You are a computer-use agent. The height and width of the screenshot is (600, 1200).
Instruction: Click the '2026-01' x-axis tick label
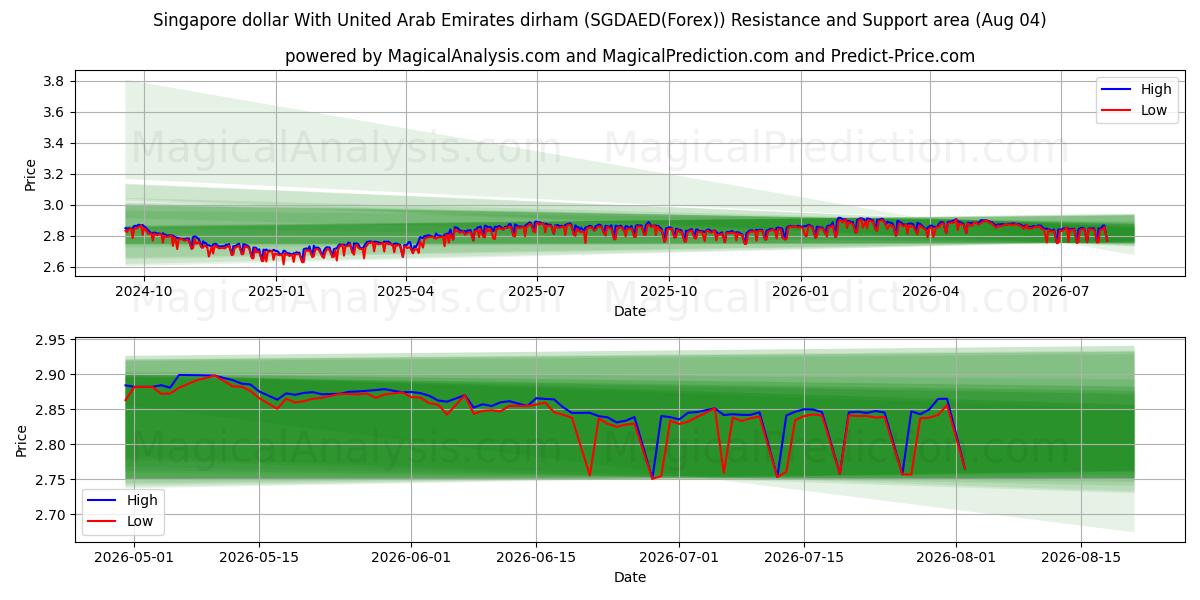(x=801, y=291)
